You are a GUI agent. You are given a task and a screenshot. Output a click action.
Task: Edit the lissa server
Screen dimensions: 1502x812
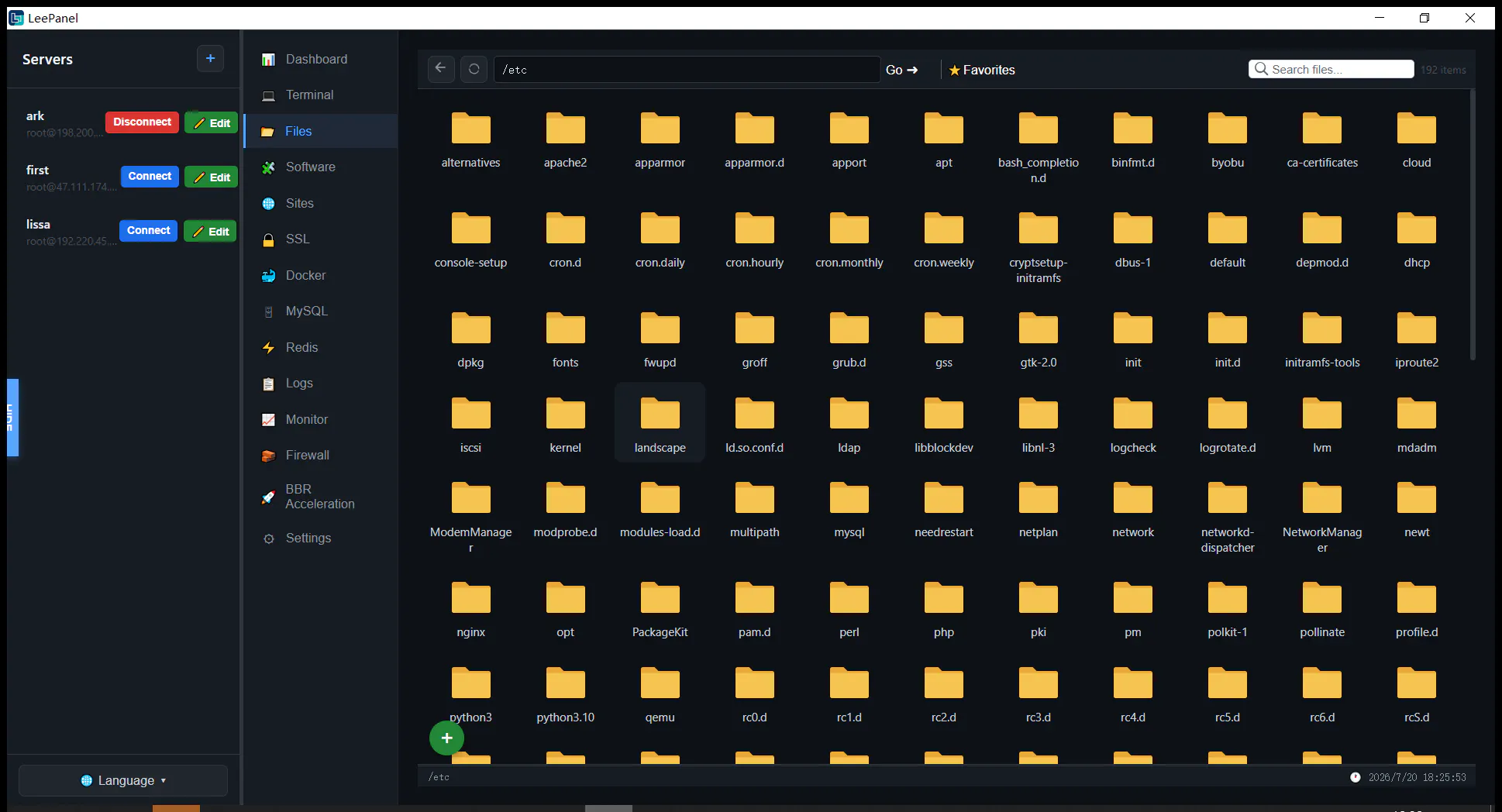(210, 231)
